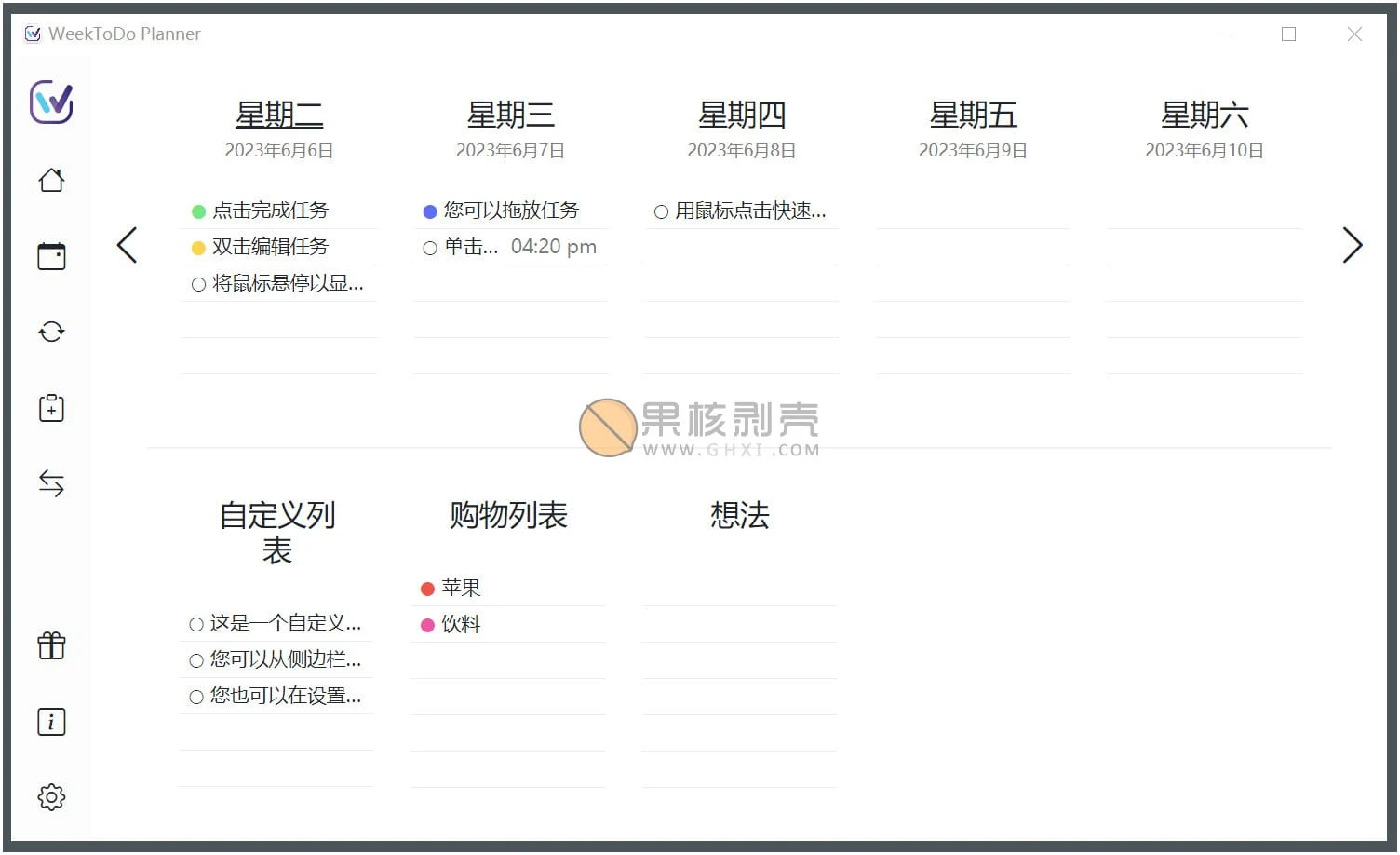The width and height of the screenshot is (1400, 855).
Task: Go to previous week with left chevron
Action: [128, 245]
